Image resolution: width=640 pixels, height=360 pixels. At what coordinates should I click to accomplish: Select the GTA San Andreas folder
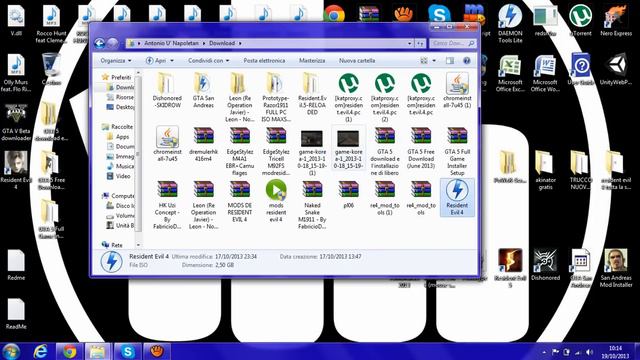tap(203, 91)
